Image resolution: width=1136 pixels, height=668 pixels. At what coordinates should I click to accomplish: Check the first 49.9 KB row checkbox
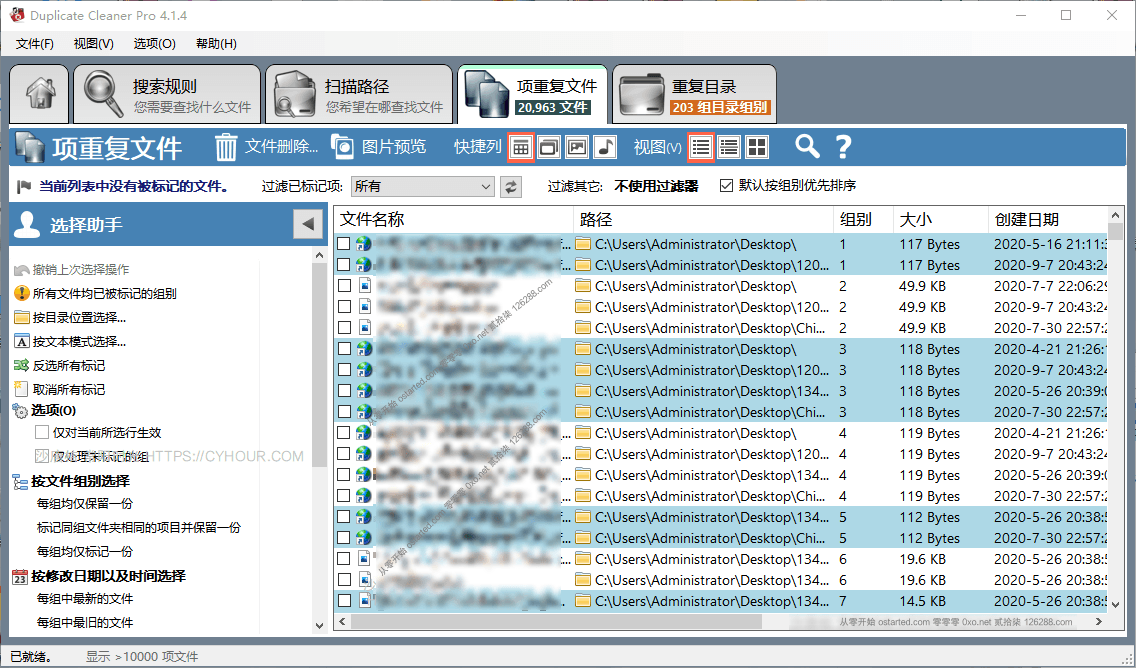(344, 286)
